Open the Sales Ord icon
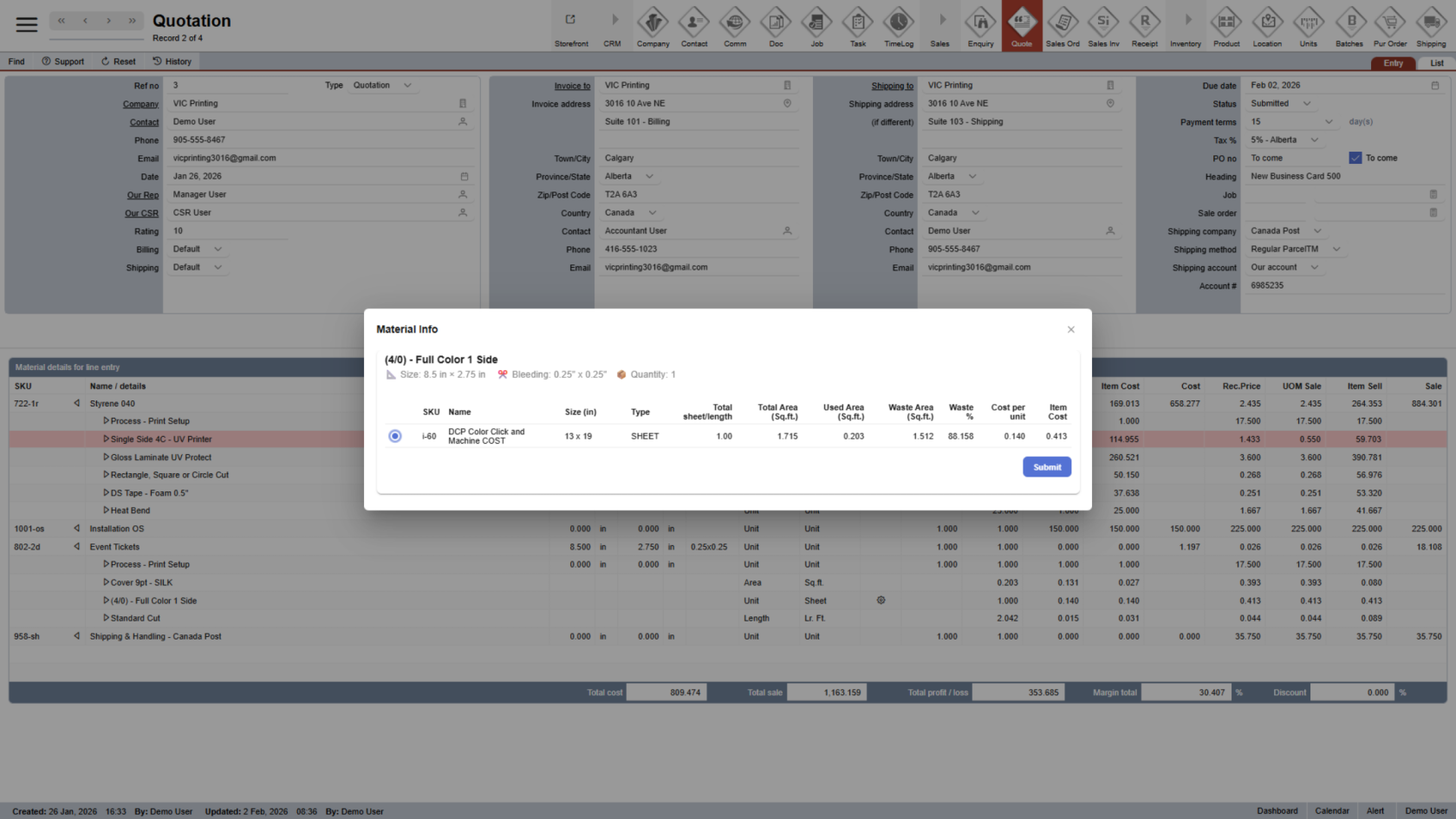Image resolution: width=1456 pixels, height=819 pixels. tap(1063, 23)
